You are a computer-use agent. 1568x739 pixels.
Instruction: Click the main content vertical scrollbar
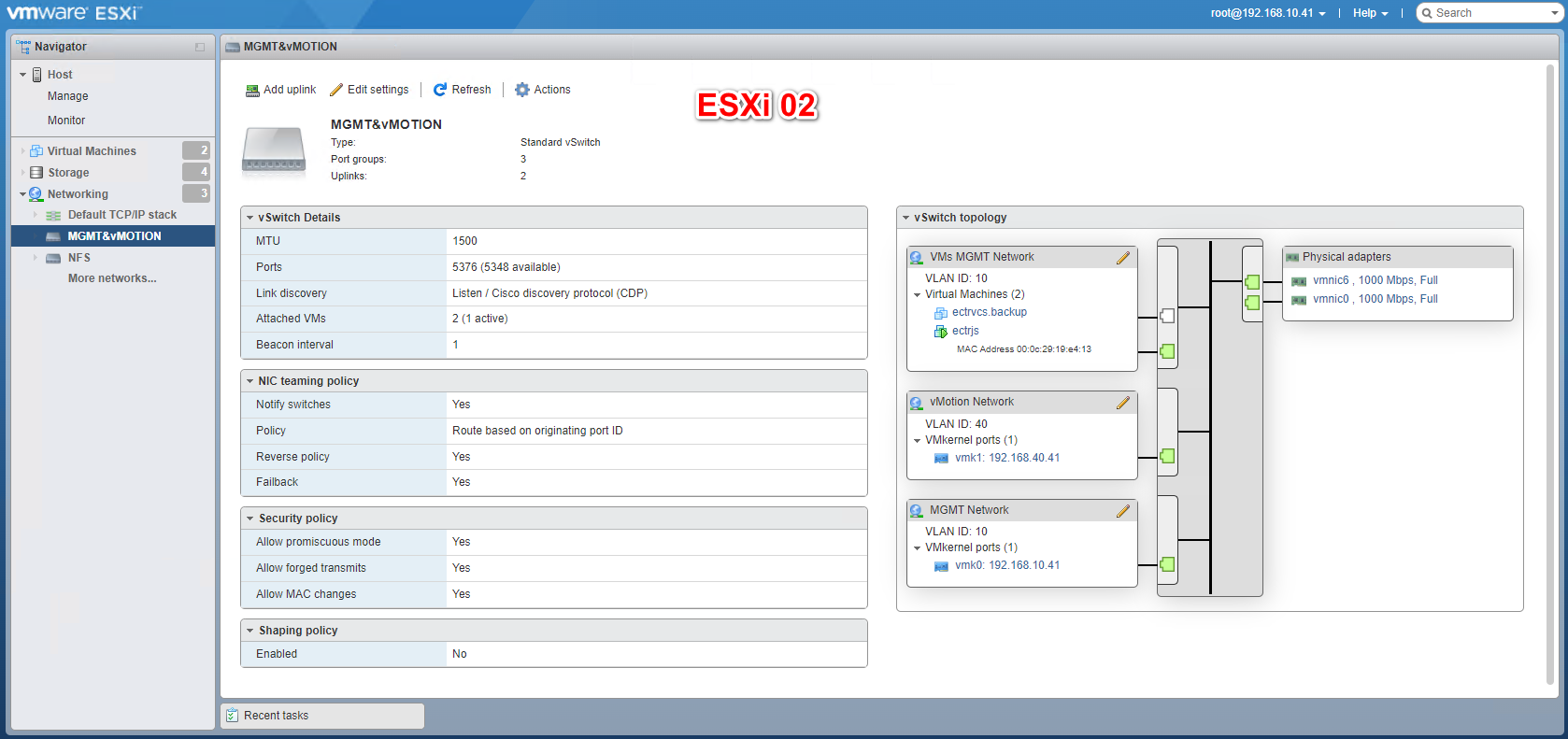click(x=1551, y=374)
